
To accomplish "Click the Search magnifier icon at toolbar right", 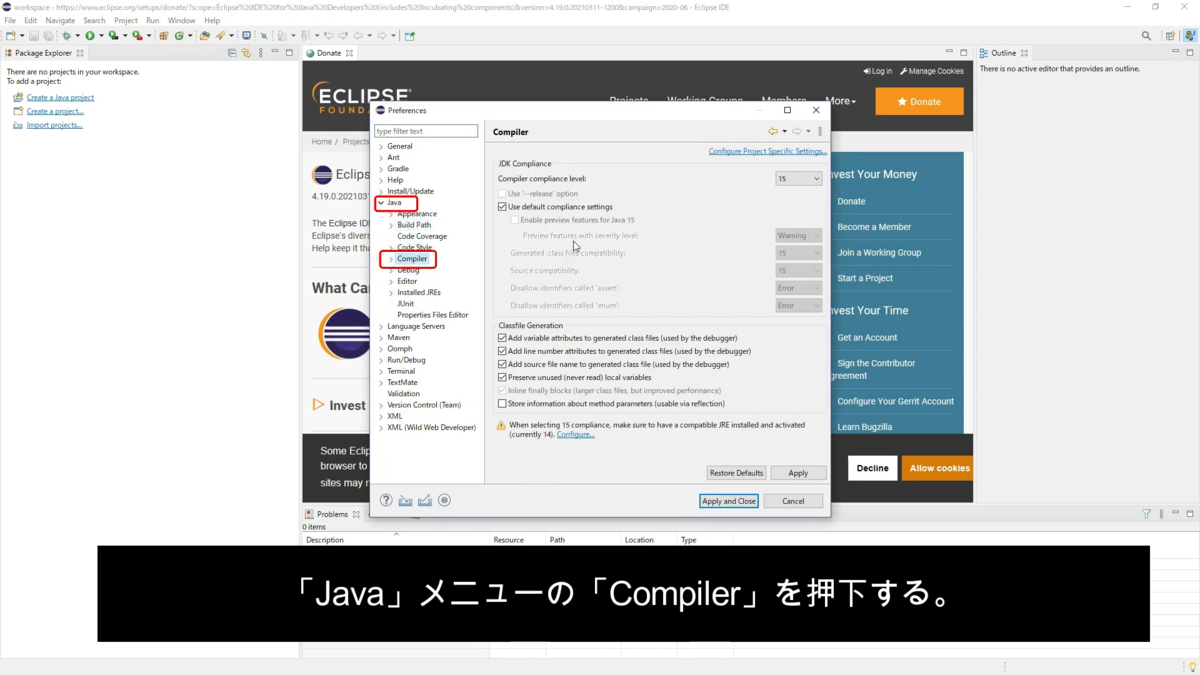I will point(1146,35).
